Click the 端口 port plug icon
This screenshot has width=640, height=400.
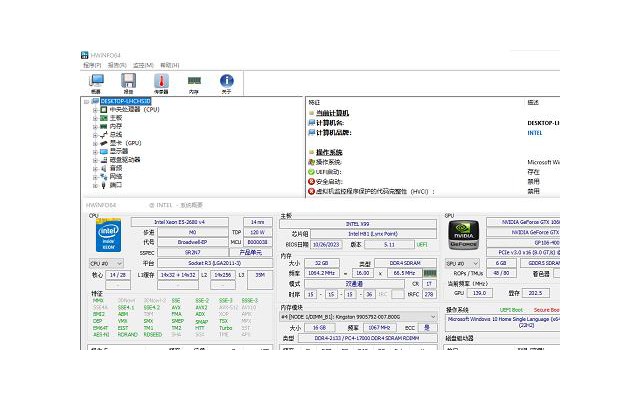(x=104, y=185)
